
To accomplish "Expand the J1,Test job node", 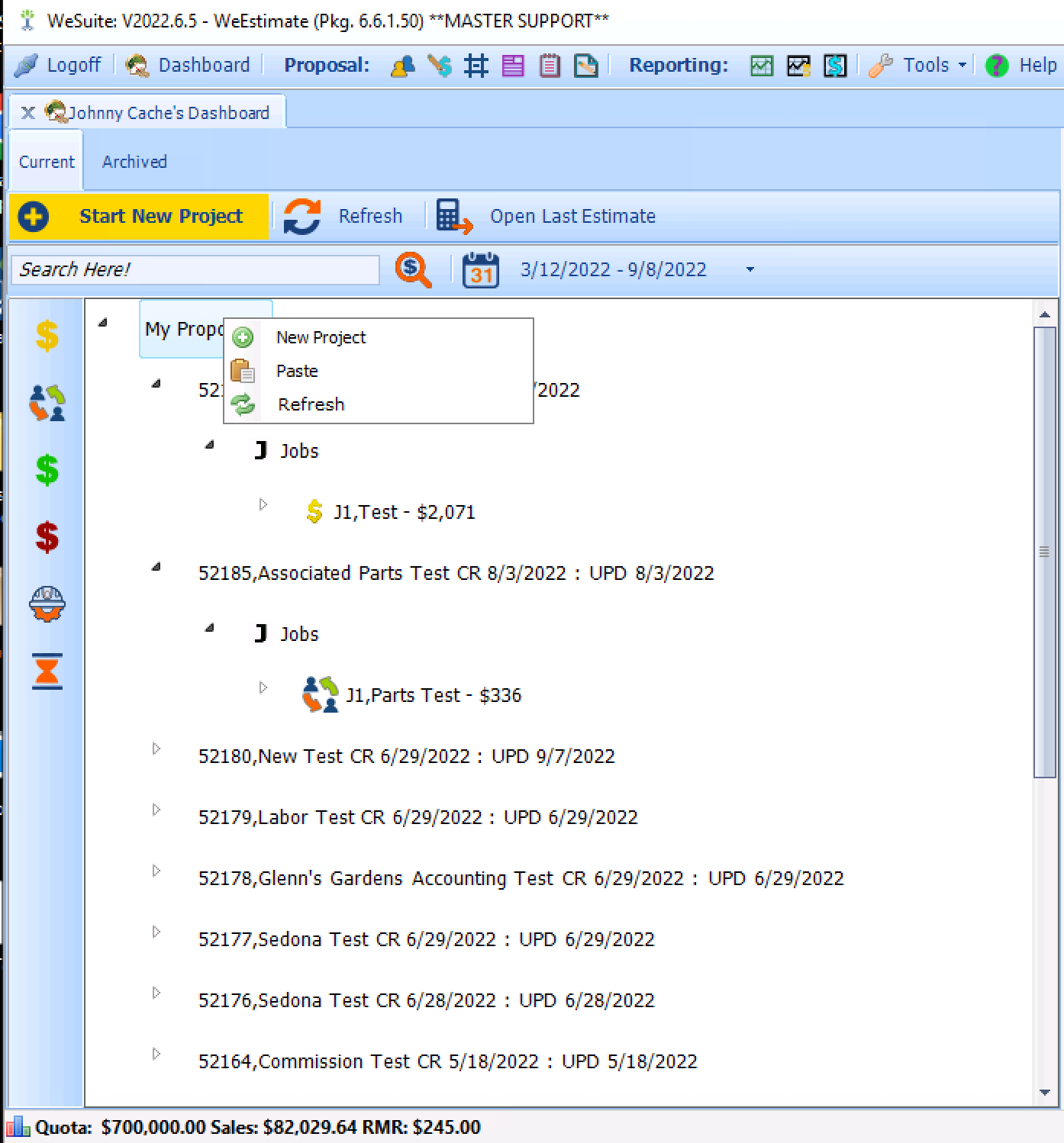I will coord(263,504).
